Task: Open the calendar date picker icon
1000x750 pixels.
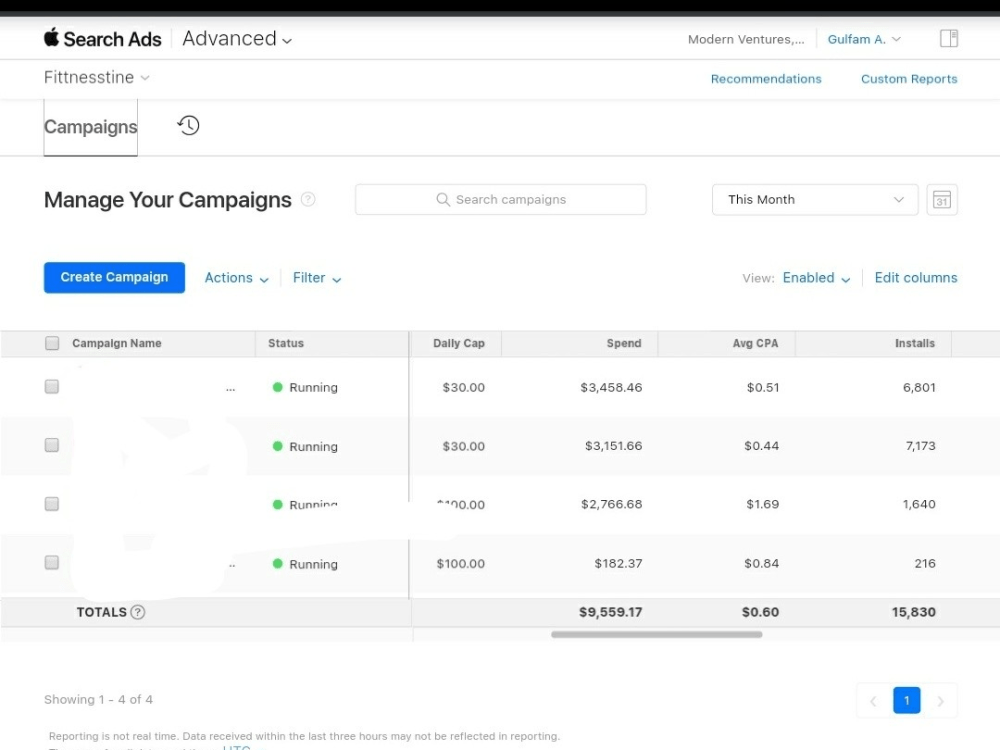Action: [x=941, y=200]
